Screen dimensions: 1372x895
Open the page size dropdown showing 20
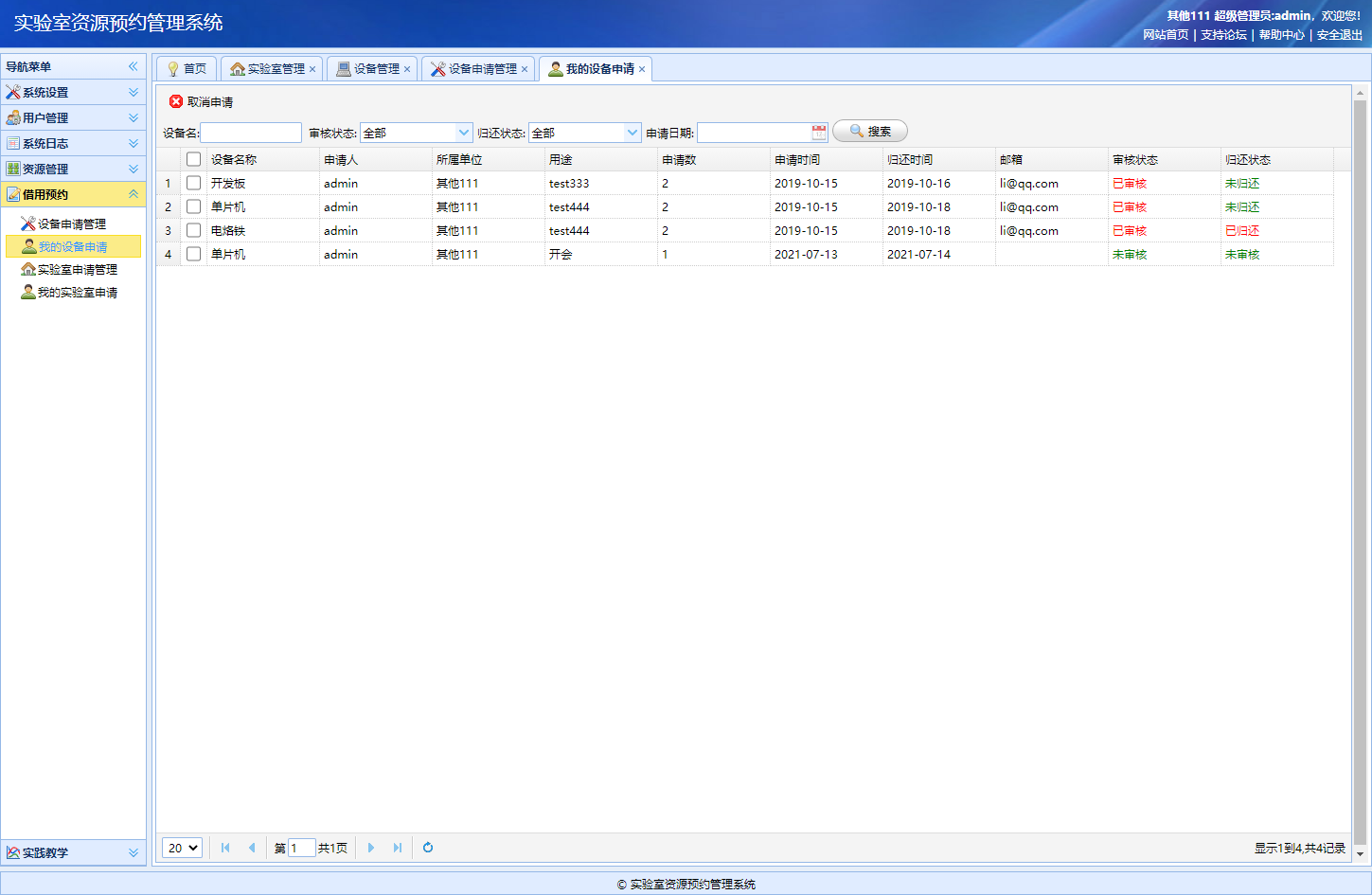[x=182, y=848]
